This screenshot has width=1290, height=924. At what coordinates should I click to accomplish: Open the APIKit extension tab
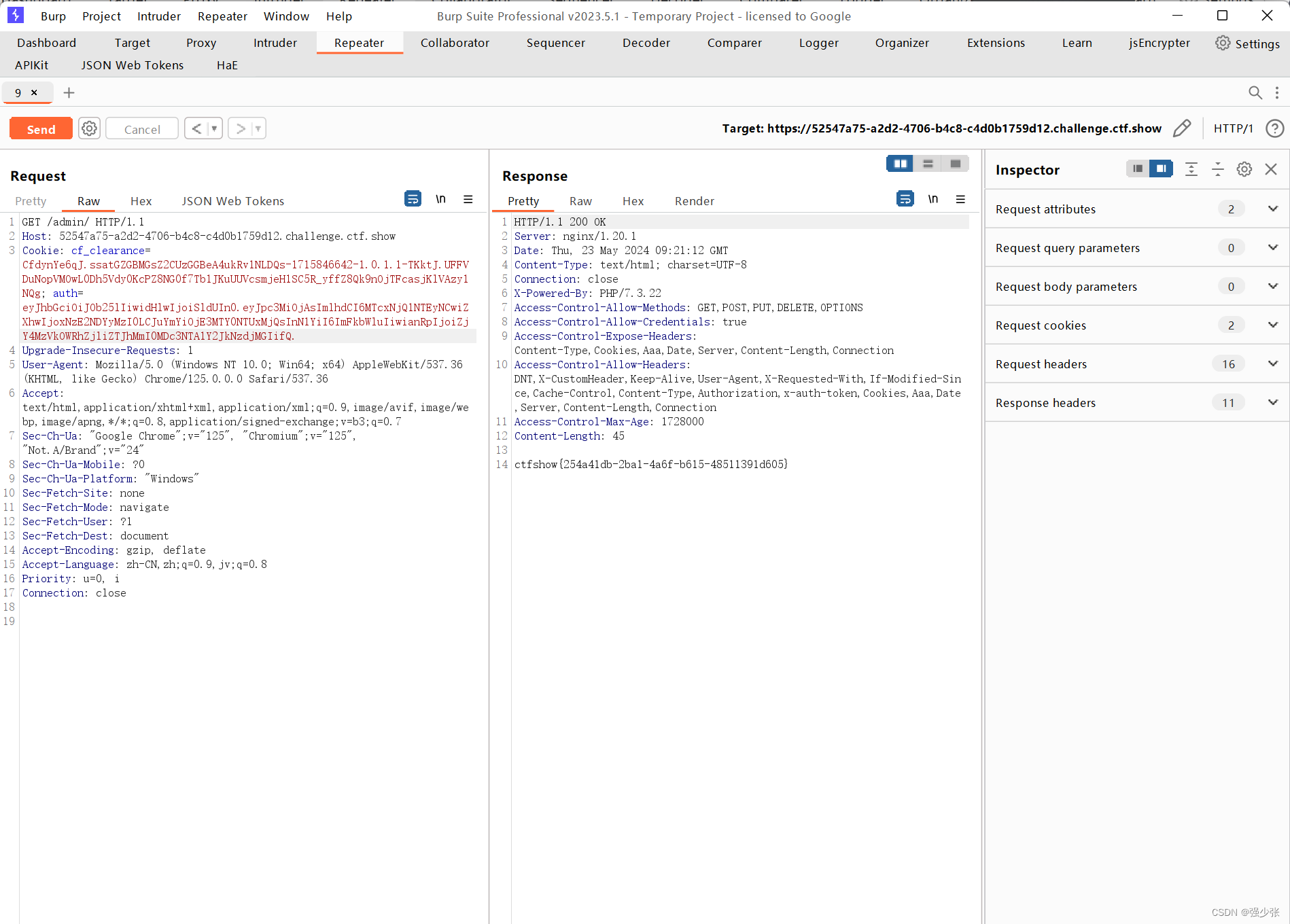pyautogui.click(x=32, y=65)
